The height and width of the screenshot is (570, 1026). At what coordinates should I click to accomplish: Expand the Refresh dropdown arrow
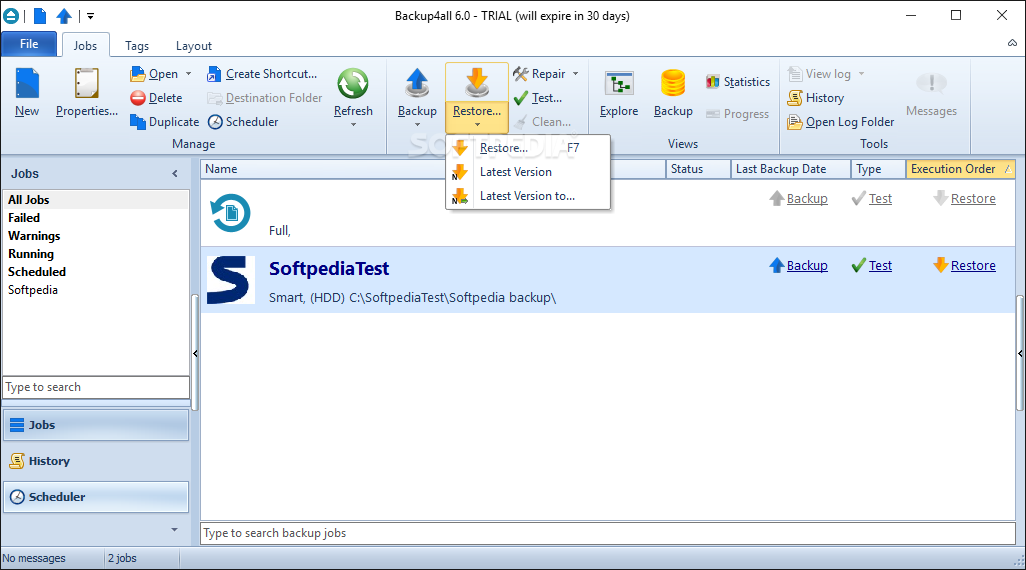353,124
